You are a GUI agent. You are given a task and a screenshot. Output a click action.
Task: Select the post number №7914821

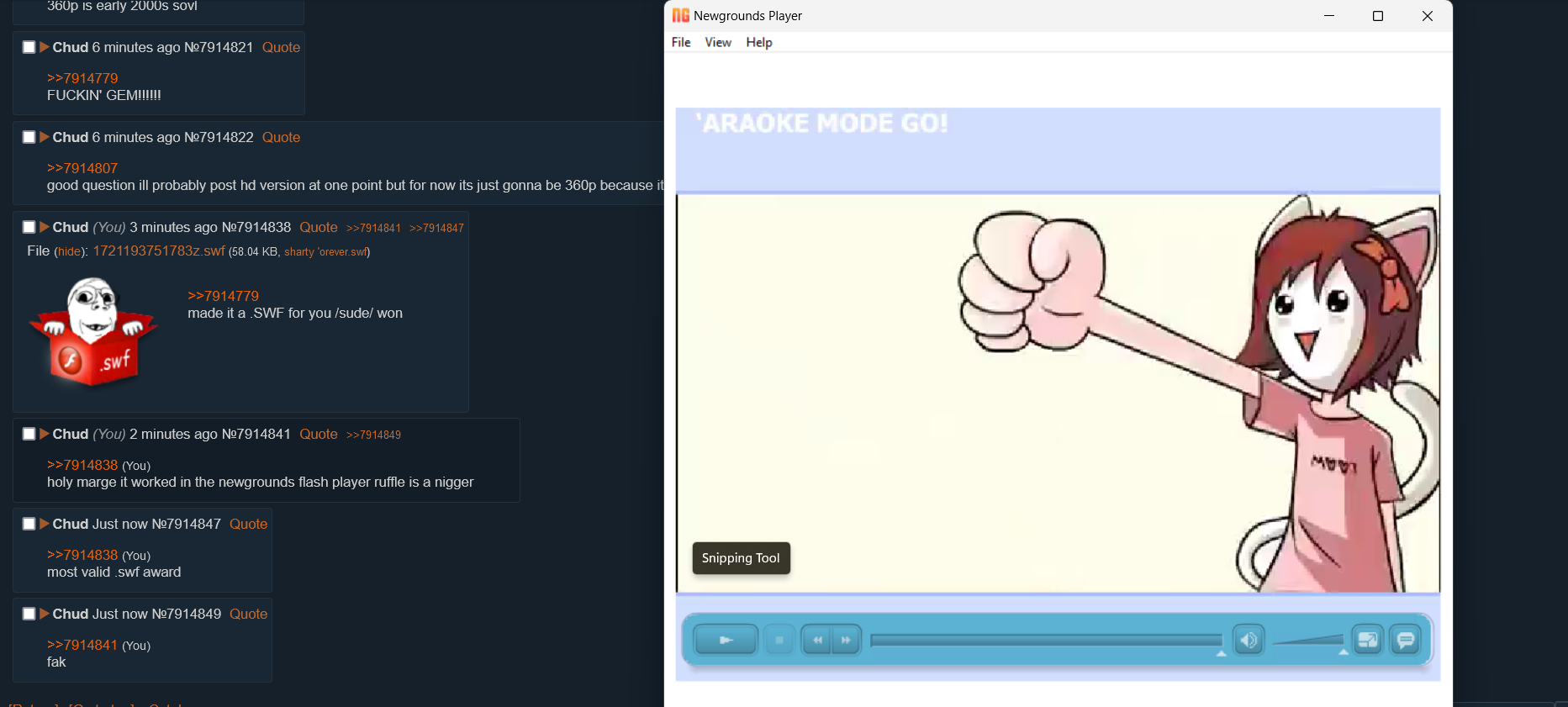click(x=219, y=47)
